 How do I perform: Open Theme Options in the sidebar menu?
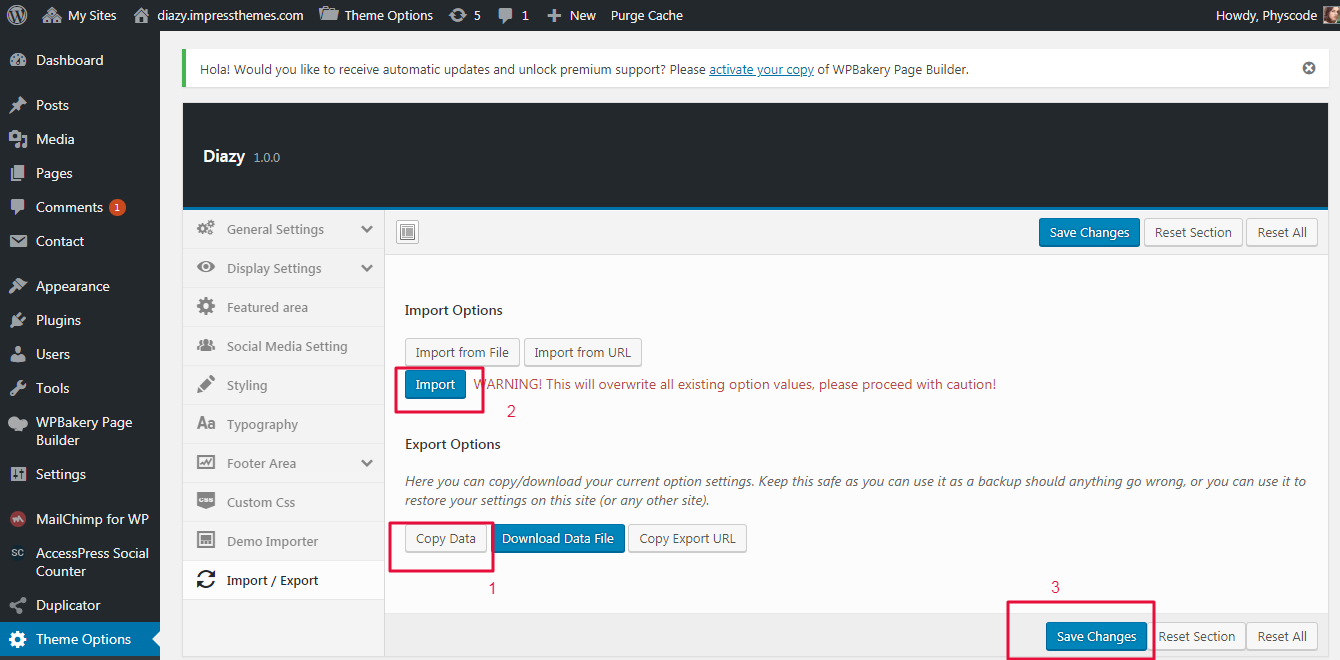point(80,639)
